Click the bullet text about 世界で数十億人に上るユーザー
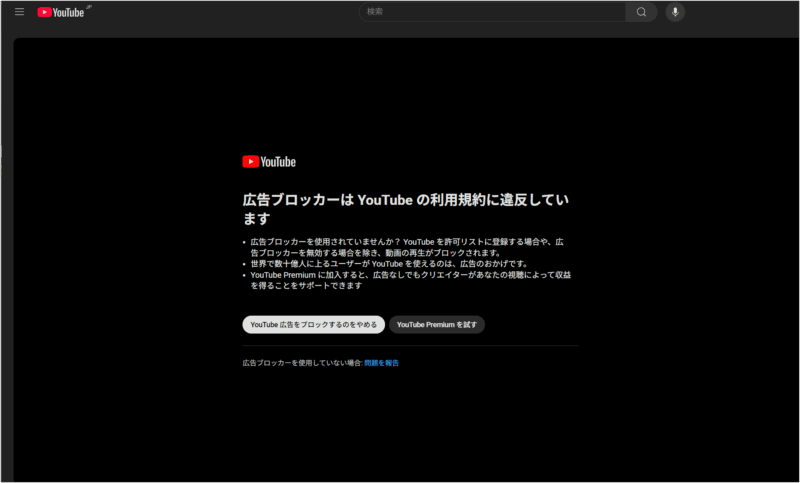This screenshot has height=483, width=800. click(389, 264)
